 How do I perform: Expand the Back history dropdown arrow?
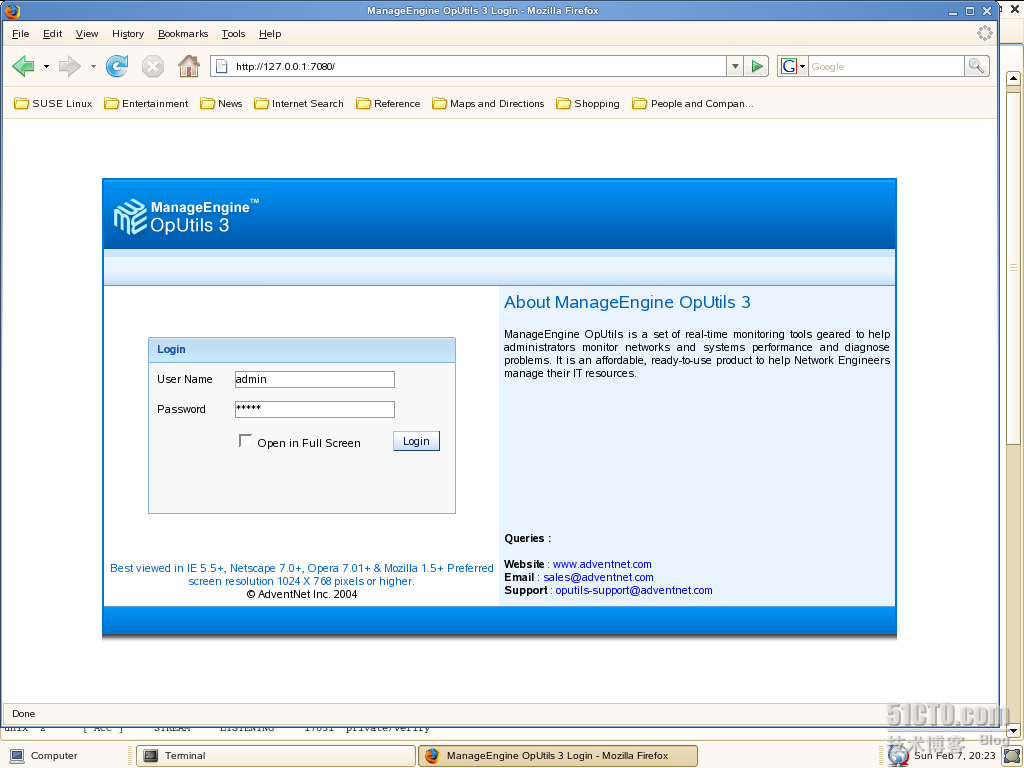[46, 66]
